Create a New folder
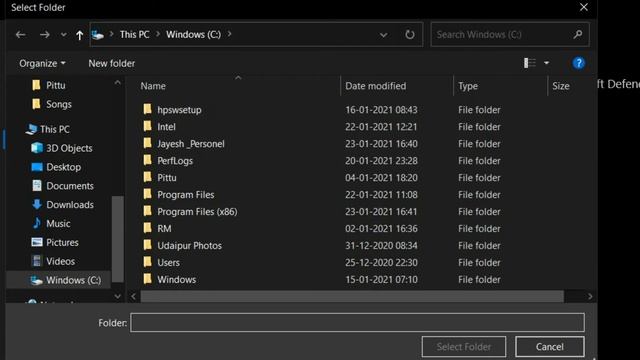 (x=111, y=64)
